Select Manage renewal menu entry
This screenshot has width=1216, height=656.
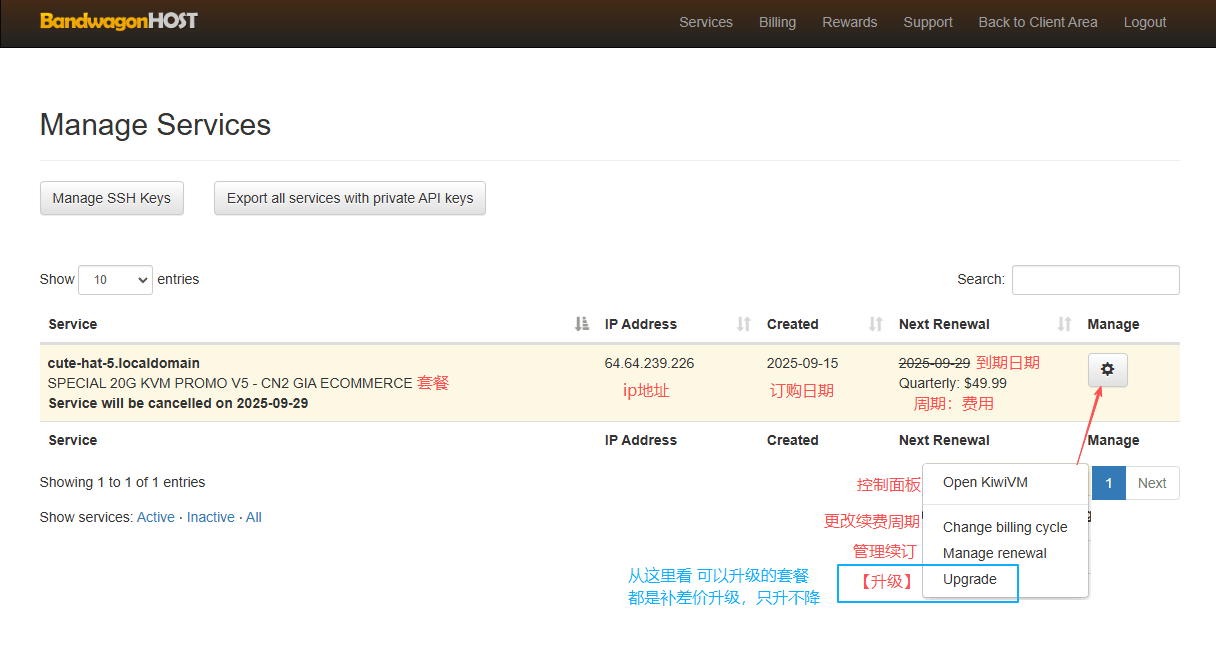[994, 553]
